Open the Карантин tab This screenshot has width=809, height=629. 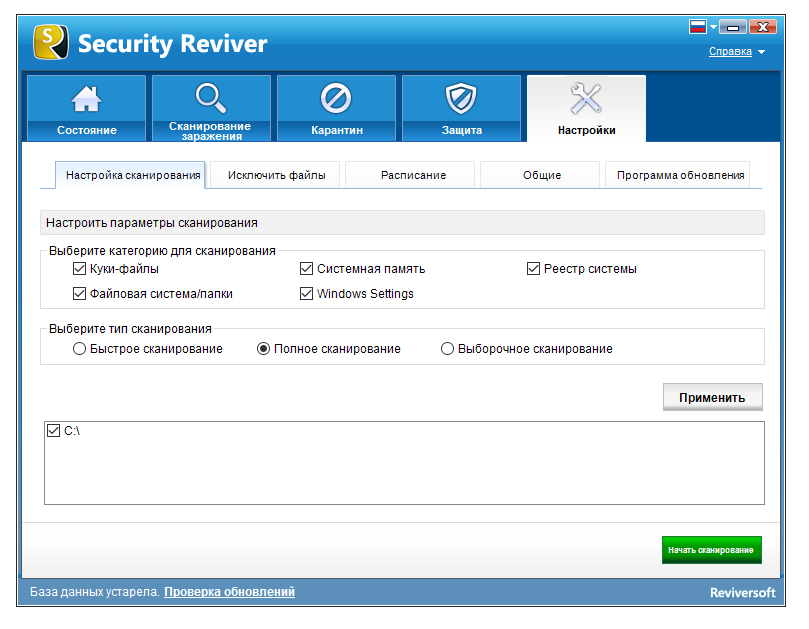coord(336,108)
